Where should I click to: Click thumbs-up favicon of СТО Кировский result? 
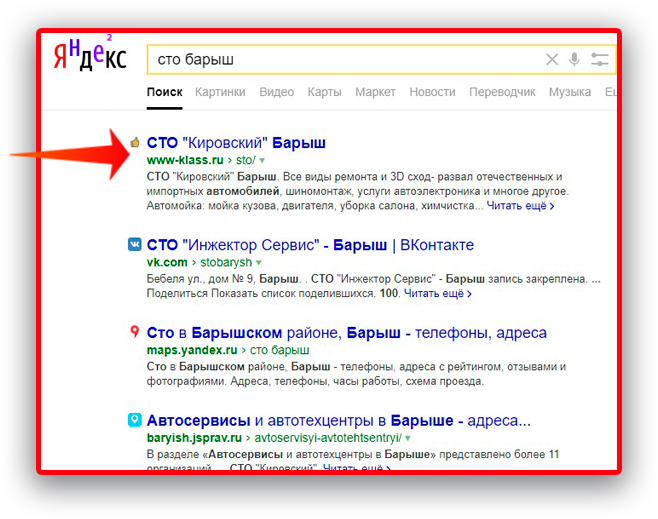click(x=135, y=143)
